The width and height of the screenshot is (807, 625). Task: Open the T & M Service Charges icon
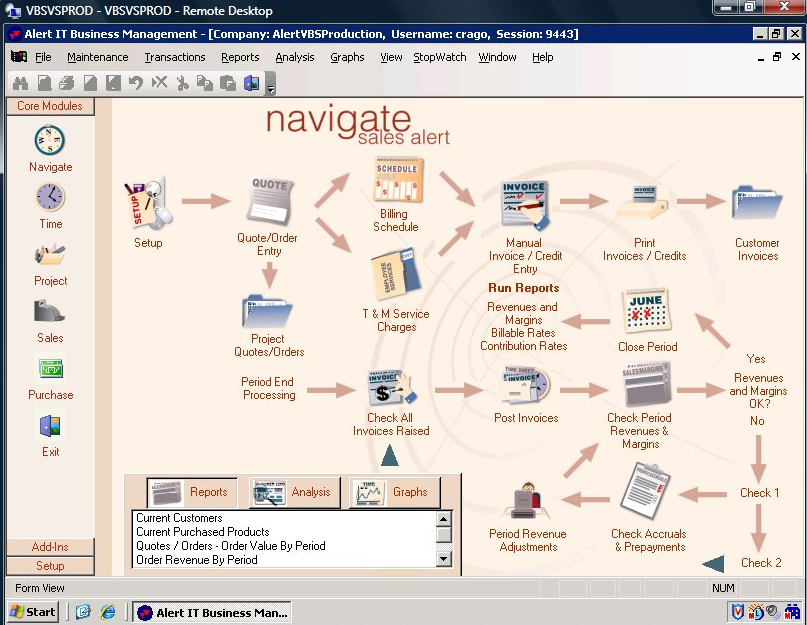pos(395,275)
